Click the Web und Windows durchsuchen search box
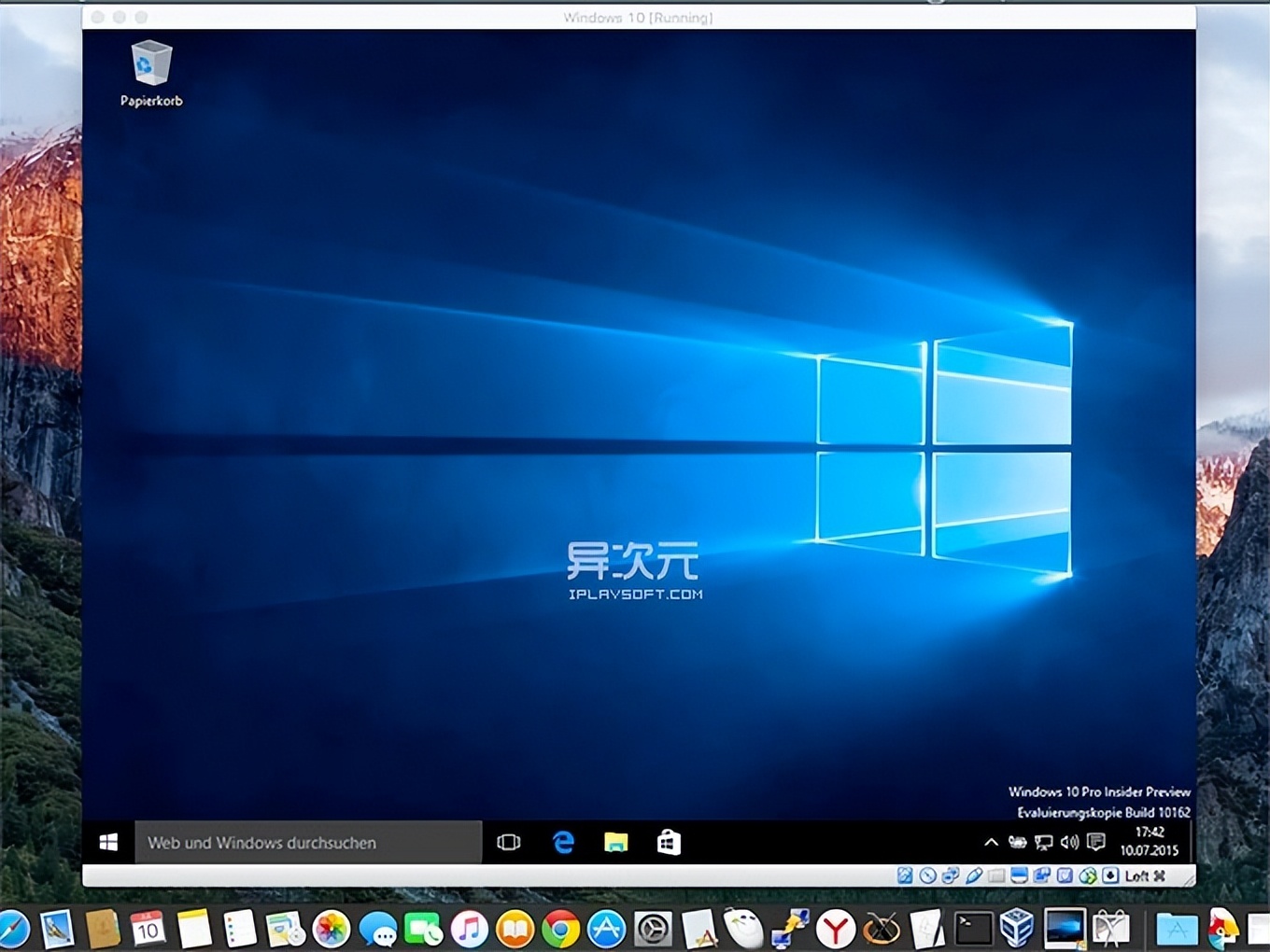 (x=308, y=842)
